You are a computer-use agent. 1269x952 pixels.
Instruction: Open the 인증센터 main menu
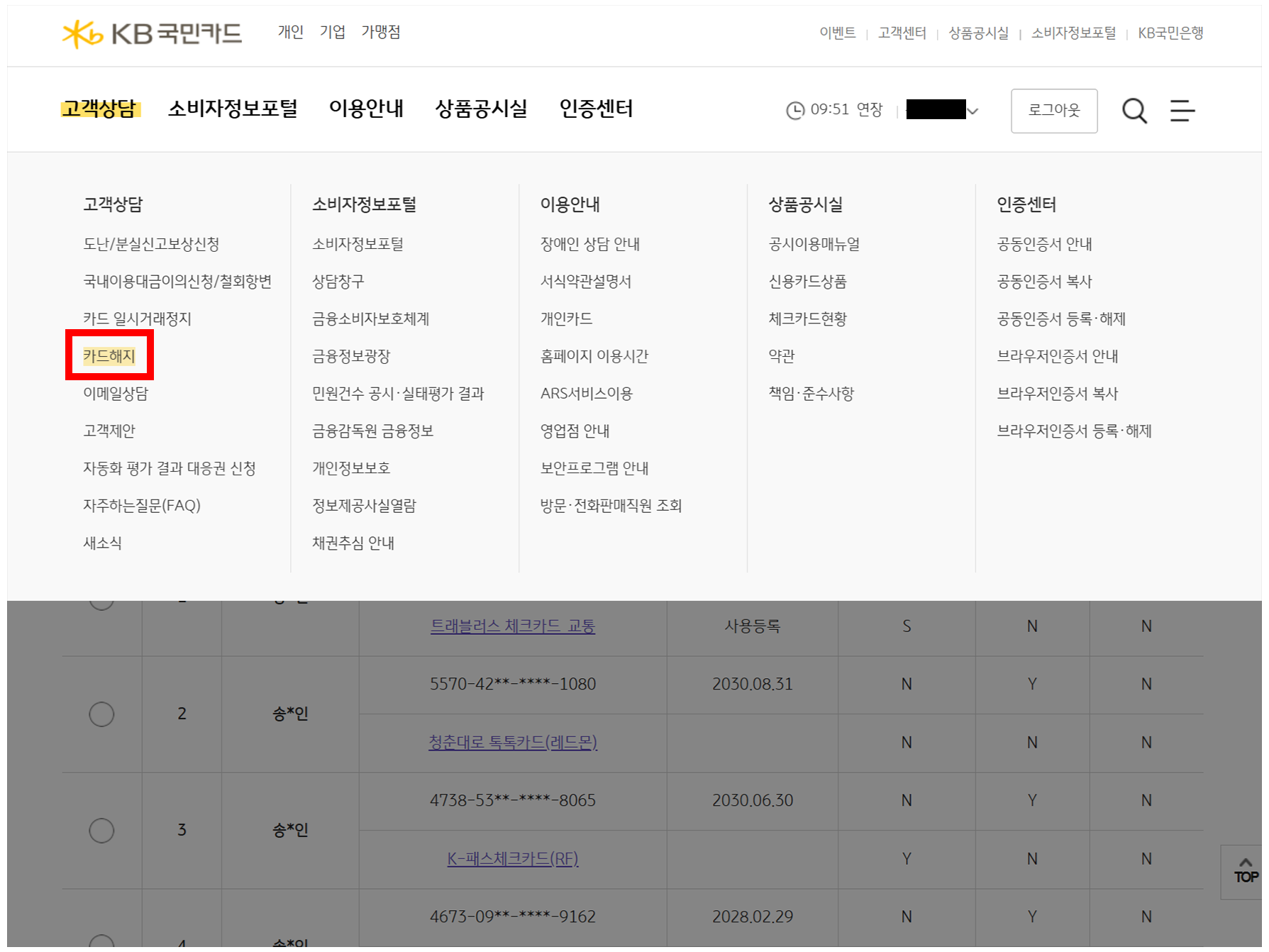(596, 109)
